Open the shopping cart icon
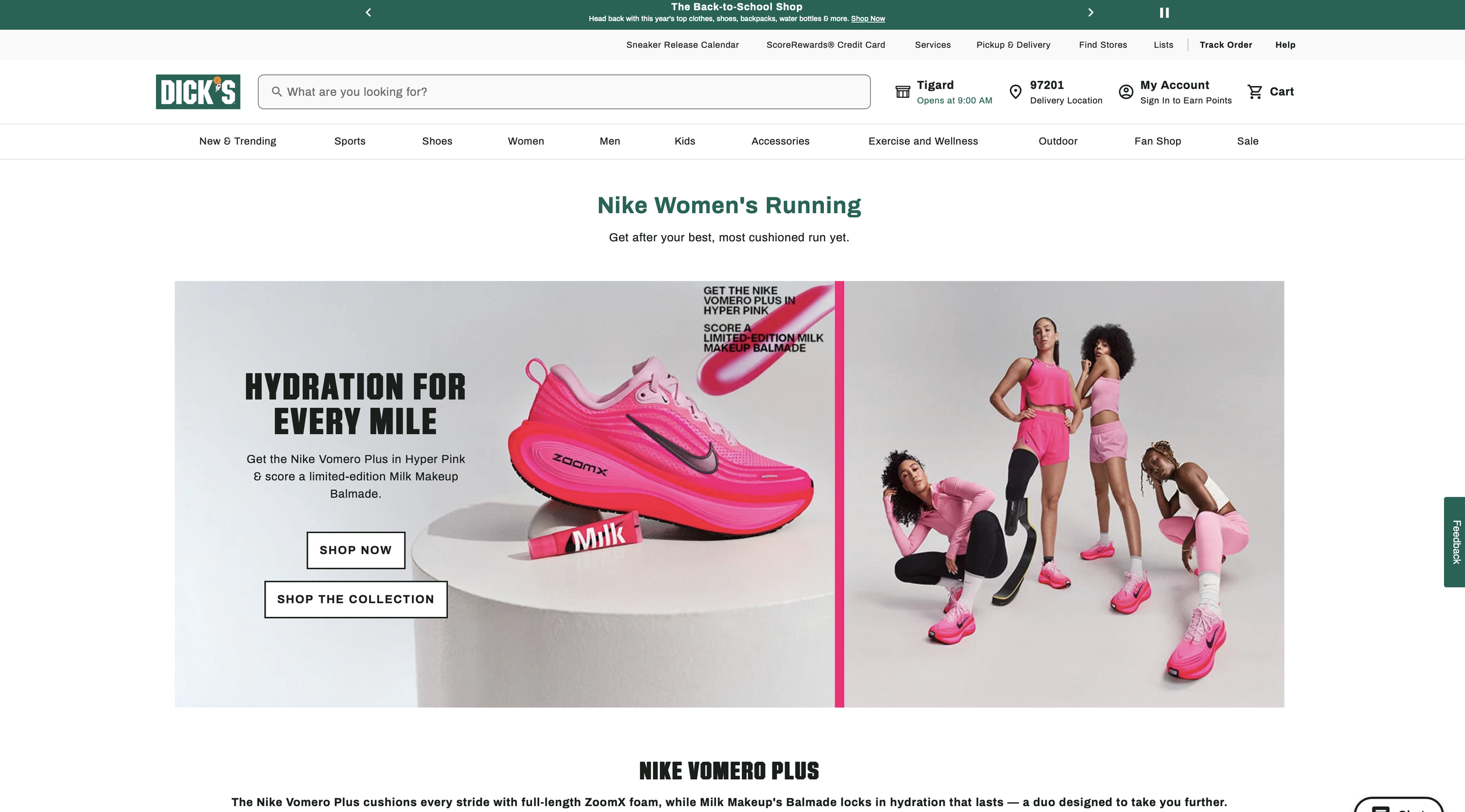1465x812 pixels. (1255, 91)
